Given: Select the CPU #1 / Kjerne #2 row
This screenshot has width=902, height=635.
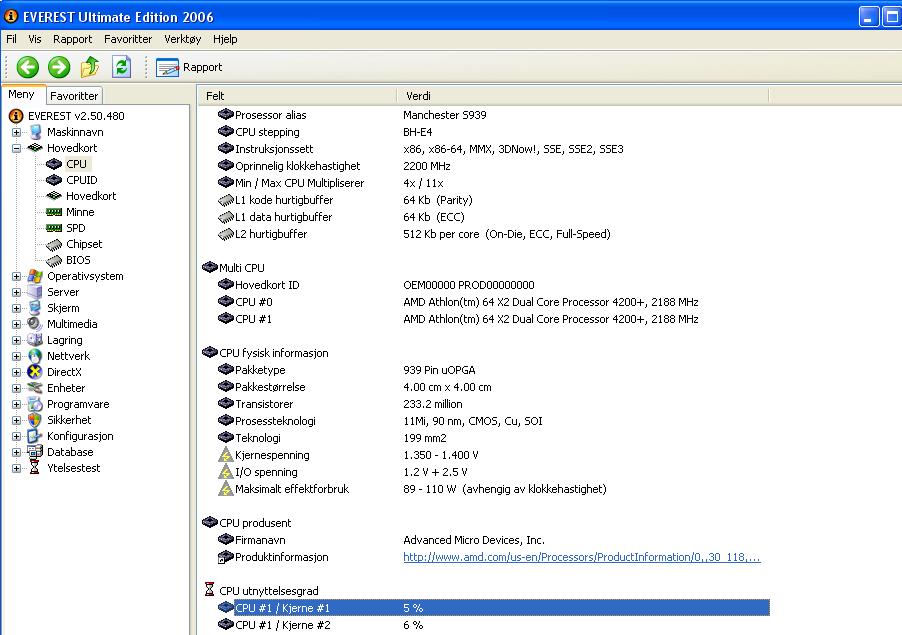Looking at the screenshot, I should [493, 625].
